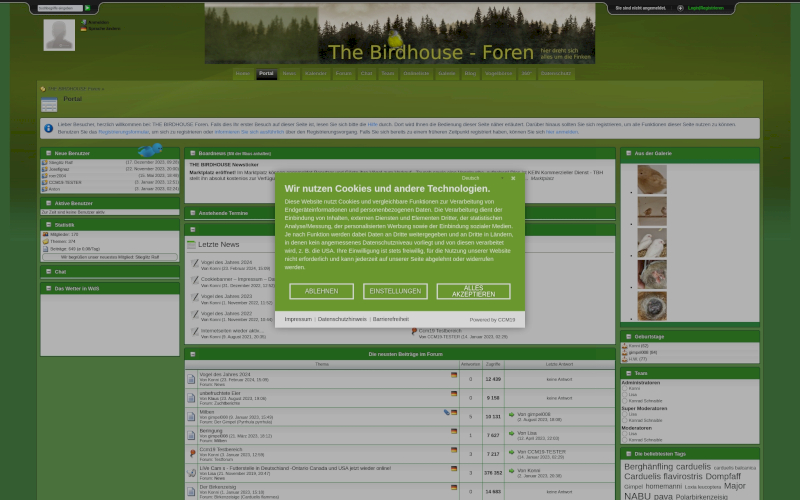Close the cookie consent dialog
800x500 pixels.
point(513,178)
